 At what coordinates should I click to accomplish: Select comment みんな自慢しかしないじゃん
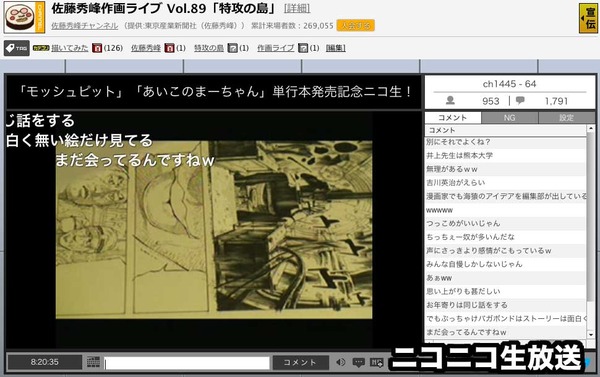[505, 264]
